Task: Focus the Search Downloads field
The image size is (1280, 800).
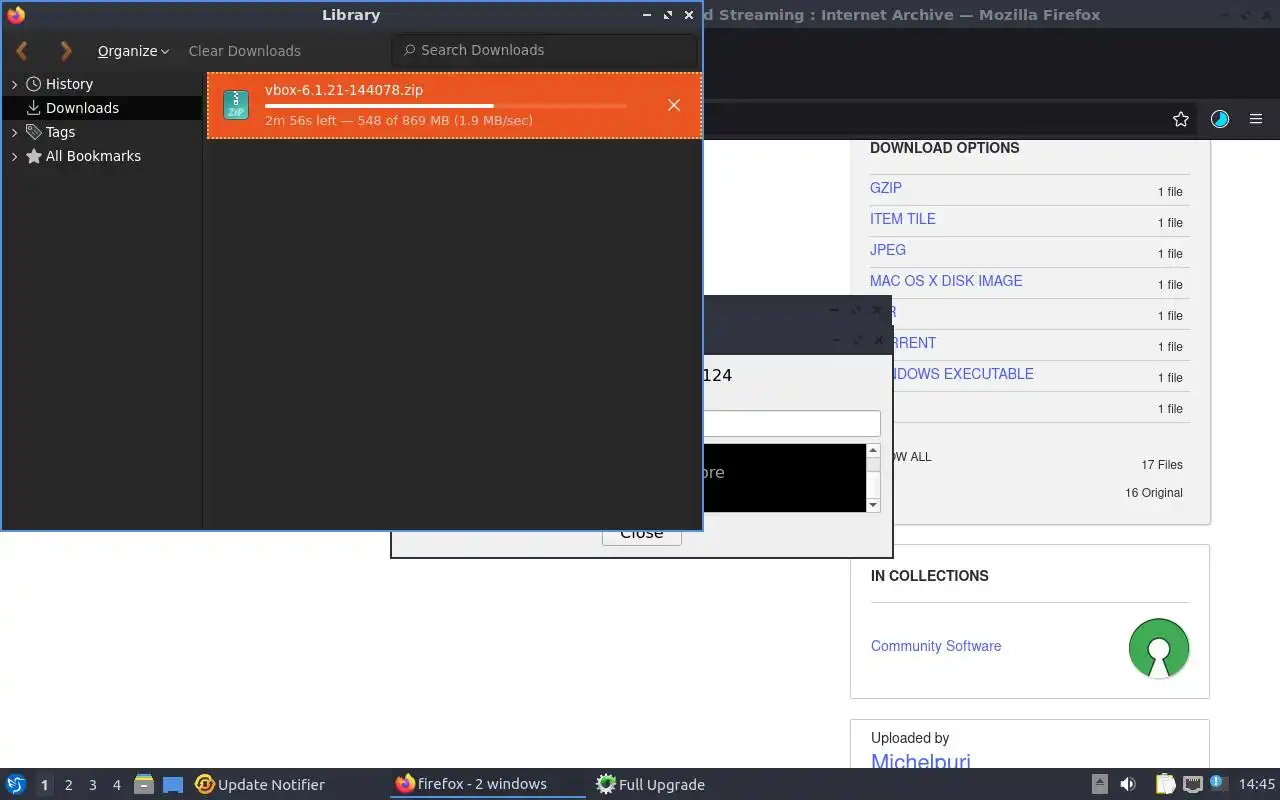Action: pyautogui.click(x=545, y=50)
